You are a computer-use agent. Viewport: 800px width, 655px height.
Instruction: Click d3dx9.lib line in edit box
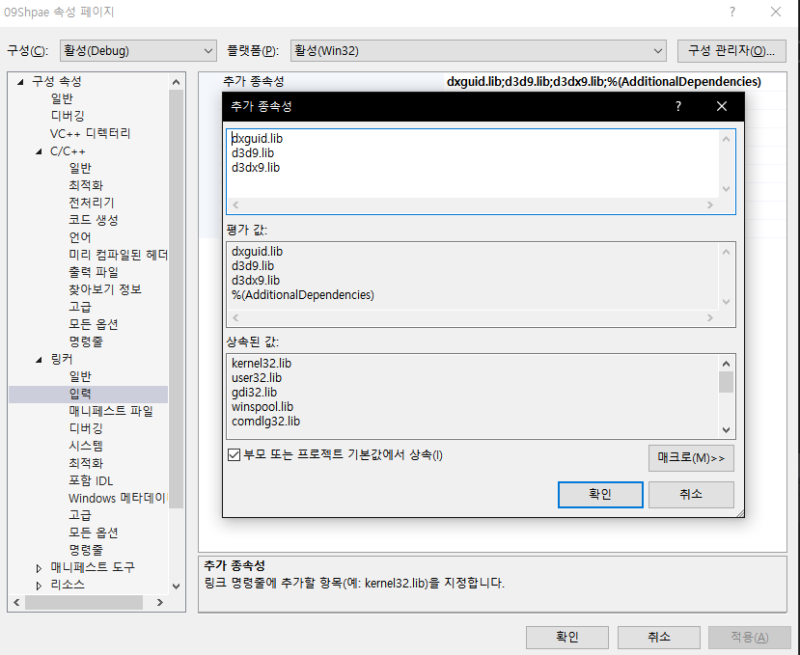point(256,168)
